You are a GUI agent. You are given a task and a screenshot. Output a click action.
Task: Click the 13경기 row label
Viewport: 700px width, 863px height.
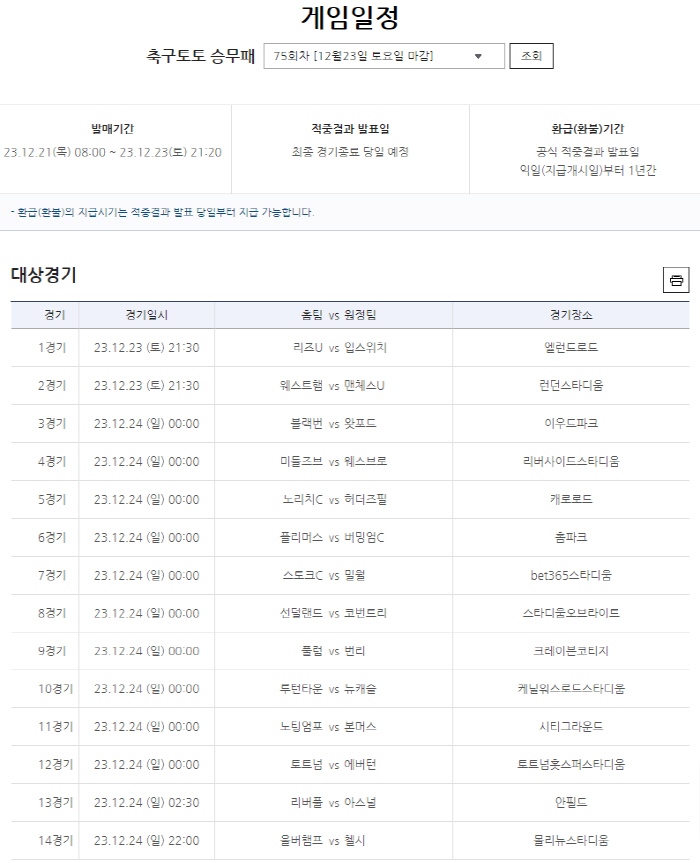55,803
